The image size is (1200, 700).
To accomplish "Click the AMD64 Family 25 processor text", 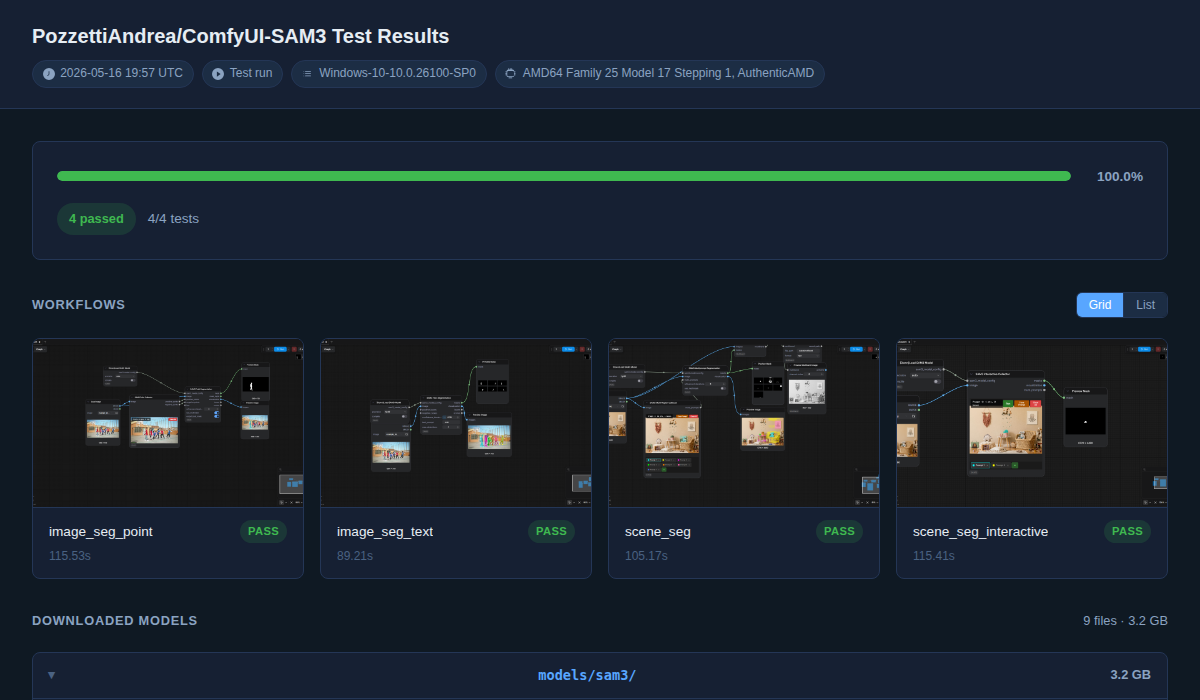I will click(x=668, y=73).
